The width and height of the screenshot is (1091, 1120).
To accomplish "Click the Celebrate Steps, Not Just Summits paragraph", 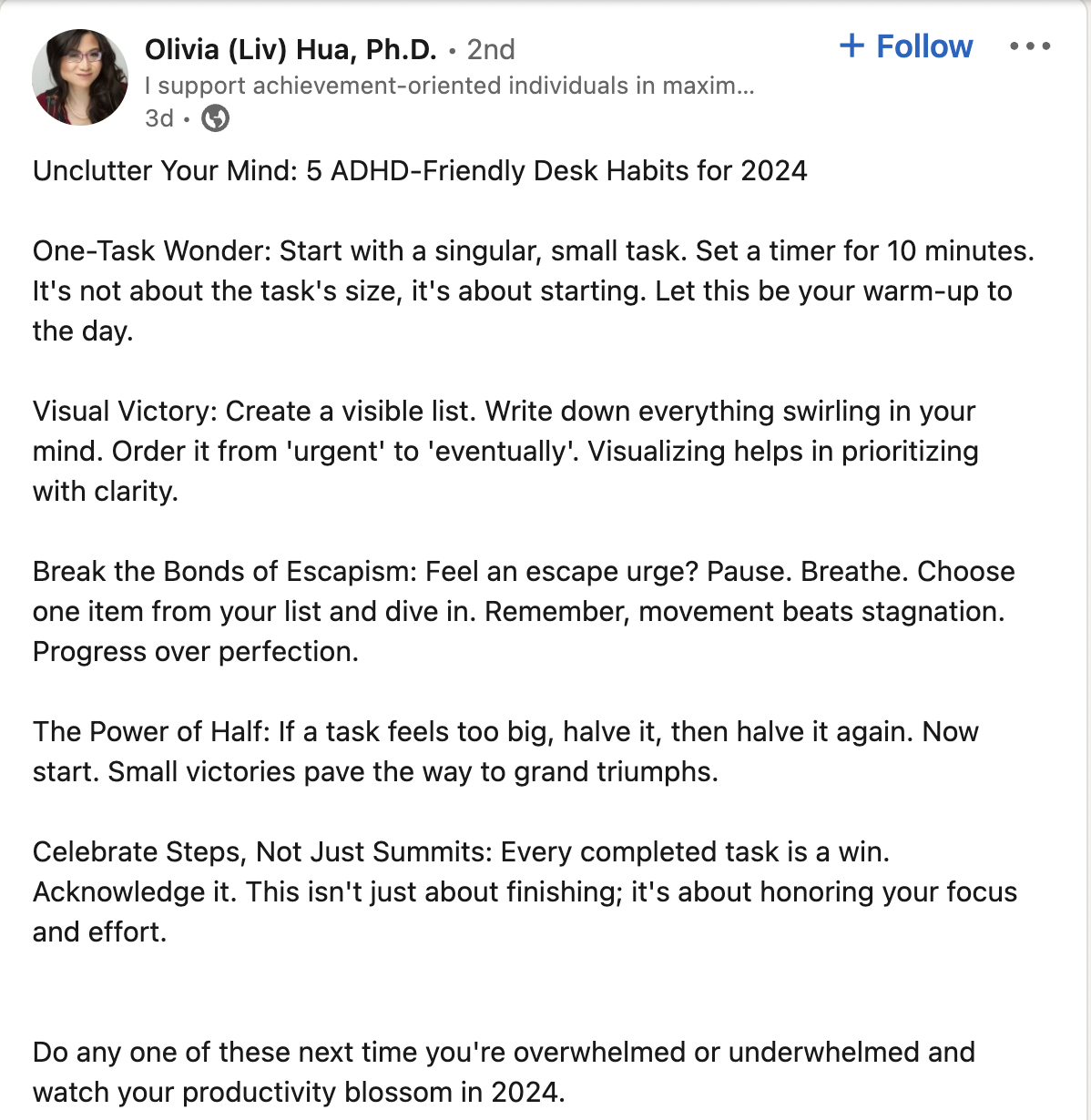I will click(x=525, y=892).
